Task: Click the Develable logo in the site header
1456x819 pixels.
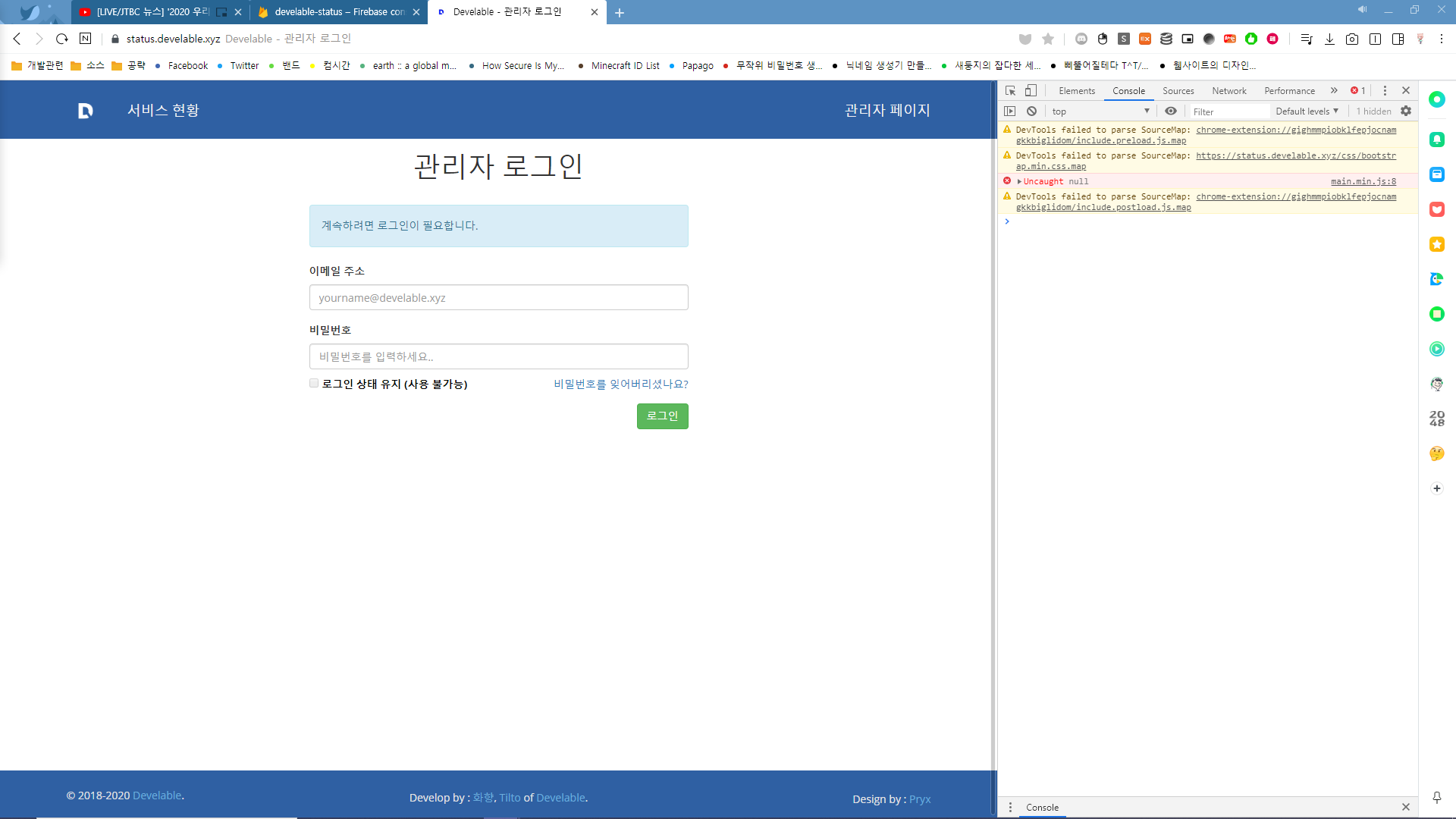Action: 85,111
